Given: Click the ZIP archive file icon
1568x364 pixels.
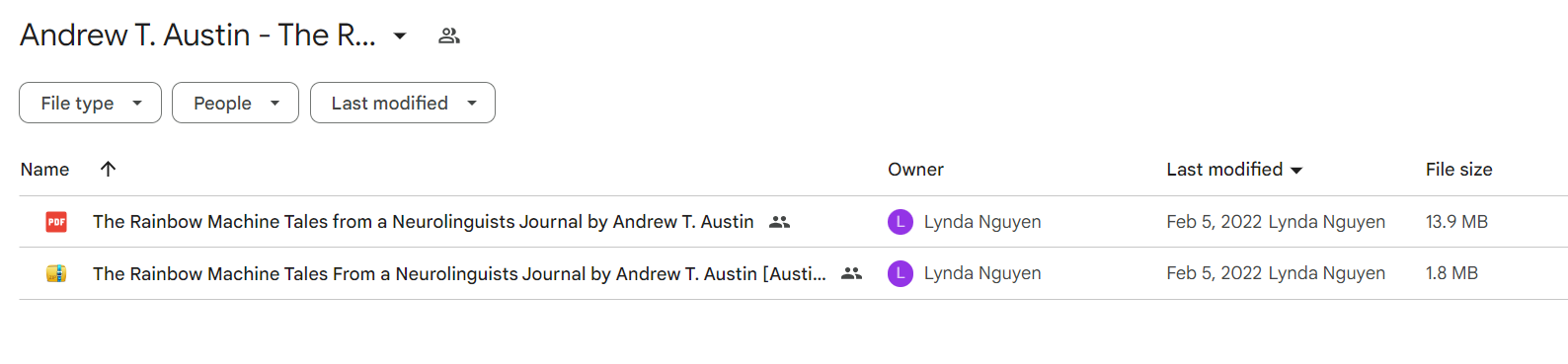Looking at the screenshot, I should (56, 273).
